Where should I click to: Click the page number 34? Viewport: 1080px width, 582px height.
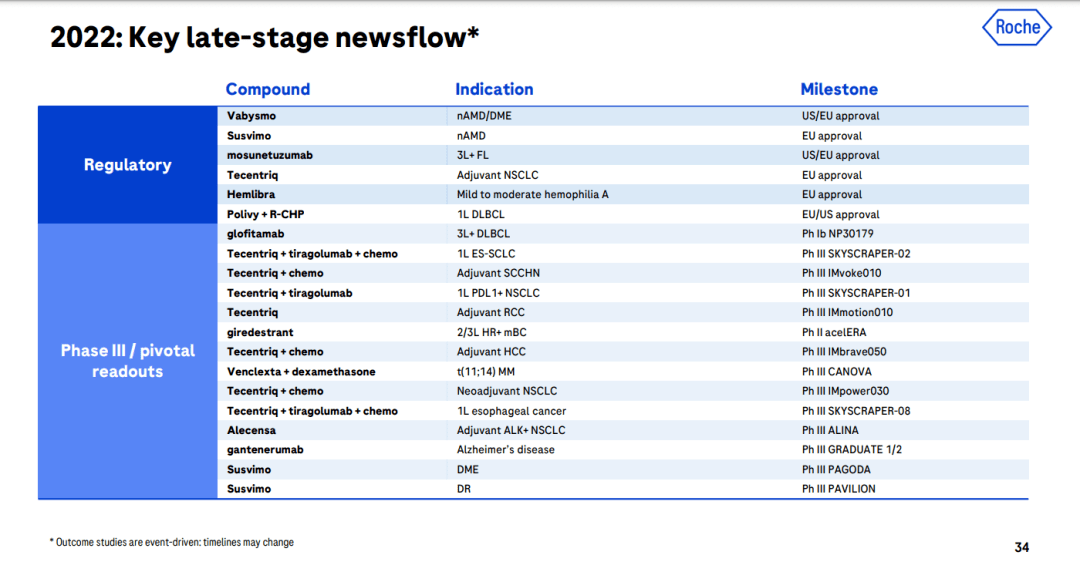(1021, 548)
